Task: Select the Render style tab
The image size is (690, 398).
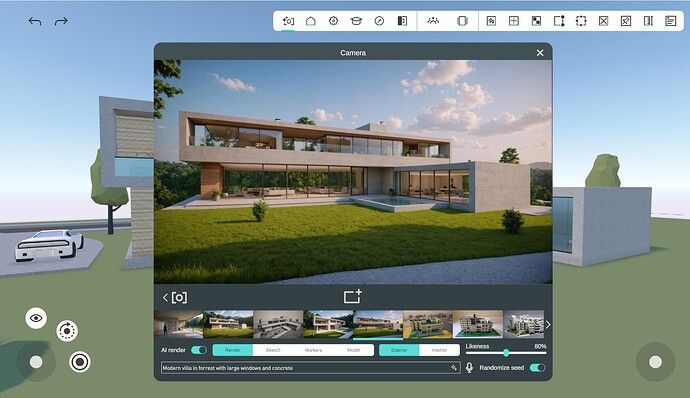Action: [x=232, y=350]
